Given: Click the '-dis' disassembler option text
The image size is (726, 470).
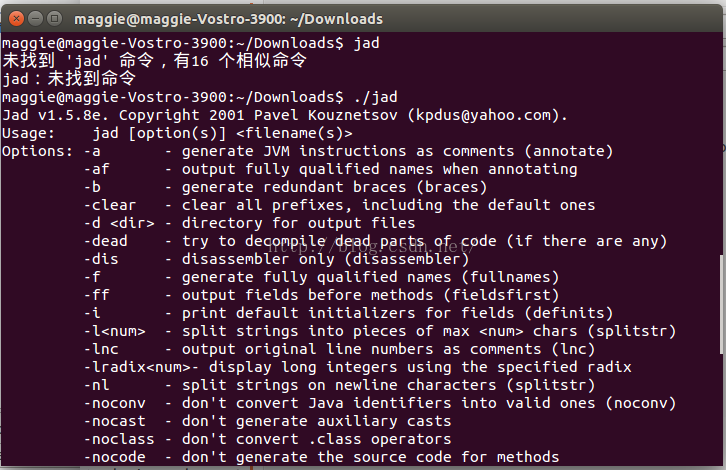Looking at the screenshot, I should 101,259.
